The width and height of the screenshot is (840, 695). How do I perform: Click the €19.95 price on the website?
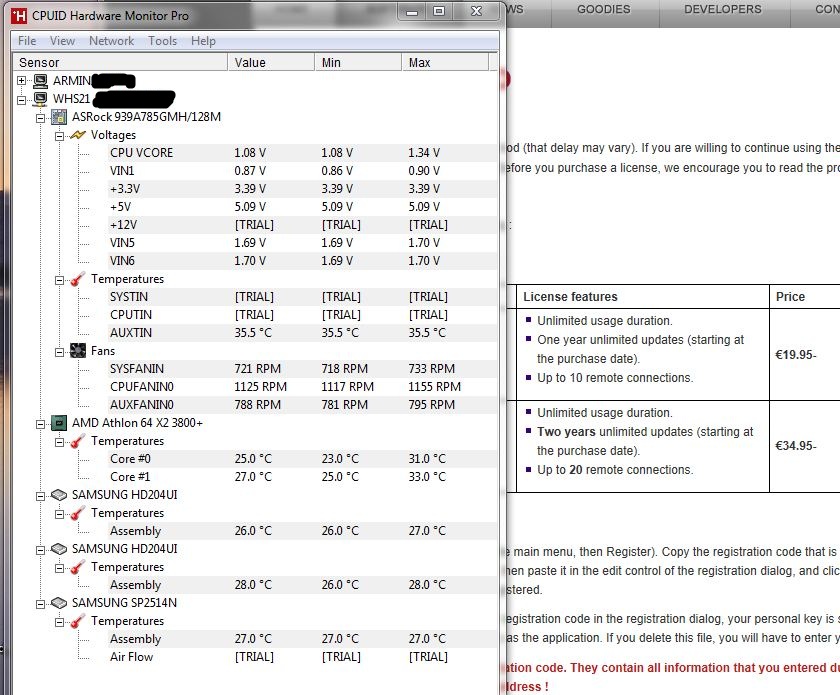[x=796, y=355]
